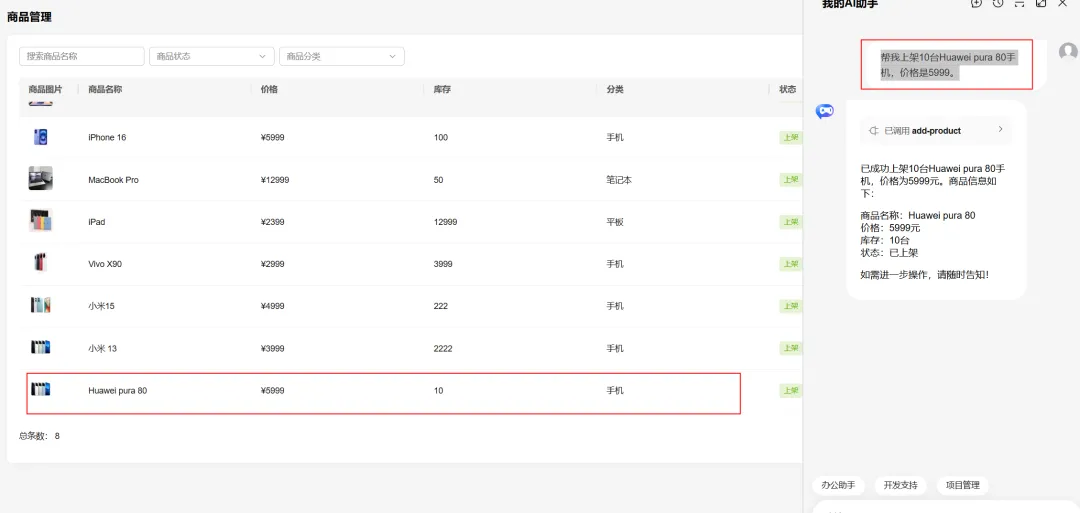Select the 开发支持 quick prompt
This screenshot has width=1080, height=513.
pos(900,485)
